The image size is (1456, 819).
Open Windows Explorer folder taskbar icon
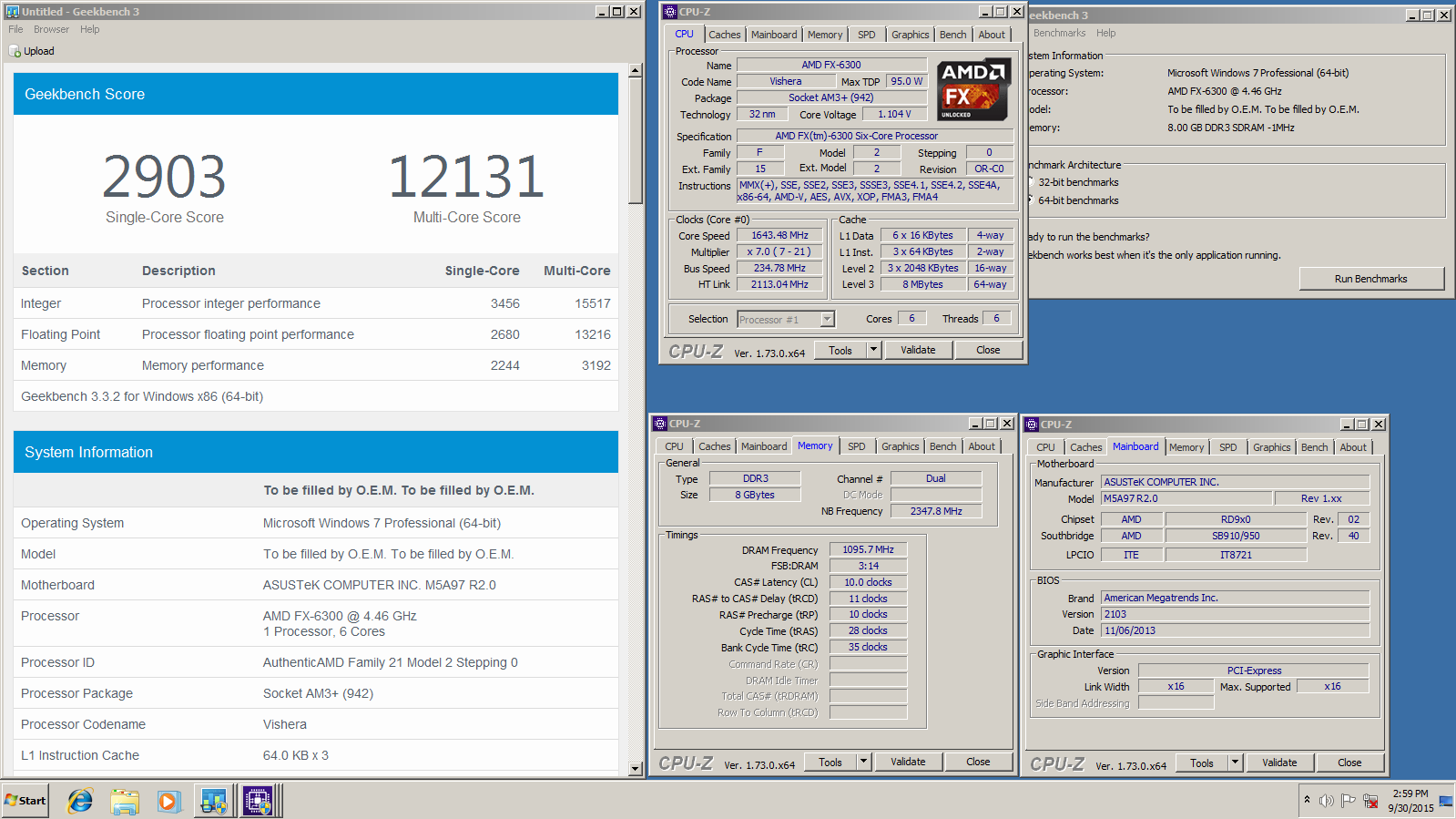[125, 801]
